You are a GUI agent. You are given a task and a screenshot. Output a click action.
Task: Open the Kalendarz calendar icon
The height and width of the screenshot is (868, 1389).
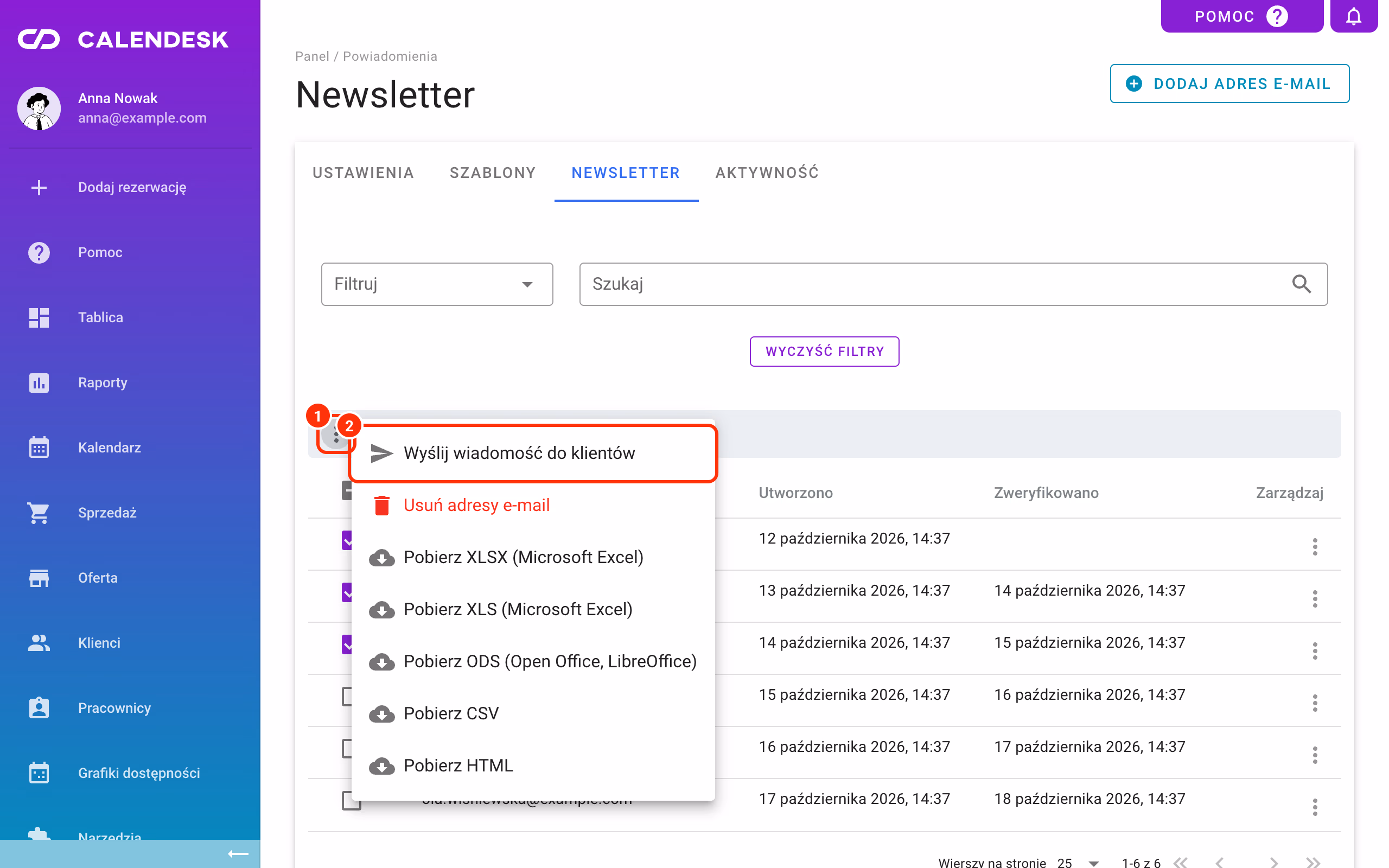pos(39,447)
